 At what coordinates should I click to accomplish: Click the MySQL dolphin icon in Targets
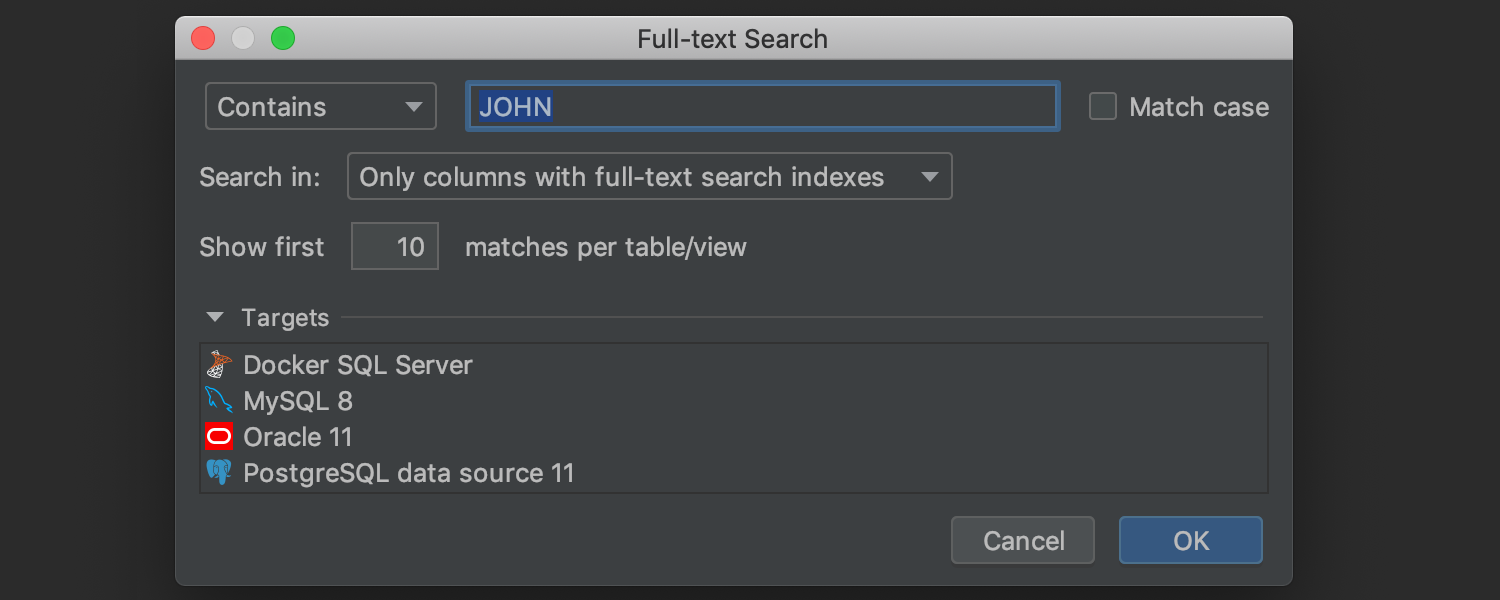click(x=219, y=400)
